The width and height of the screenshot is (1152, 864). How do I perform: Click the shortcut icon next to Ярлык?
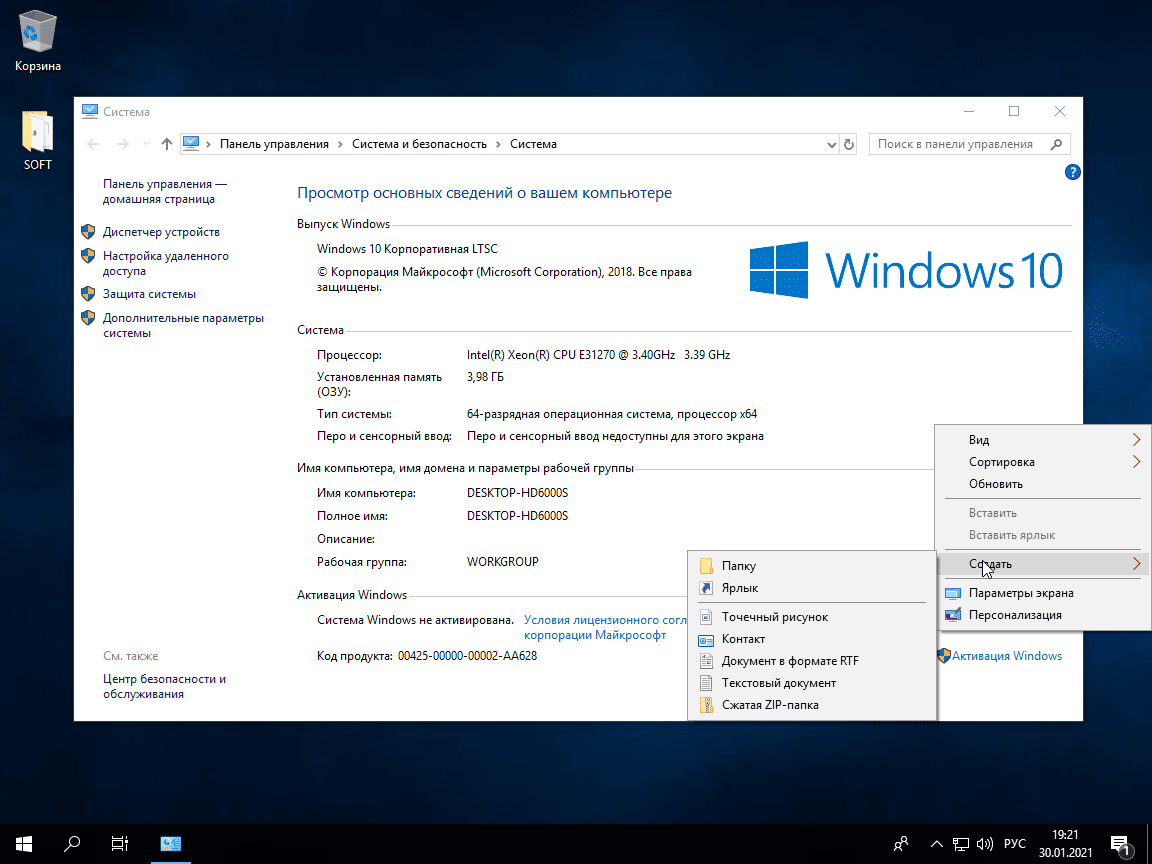point(706,588)
